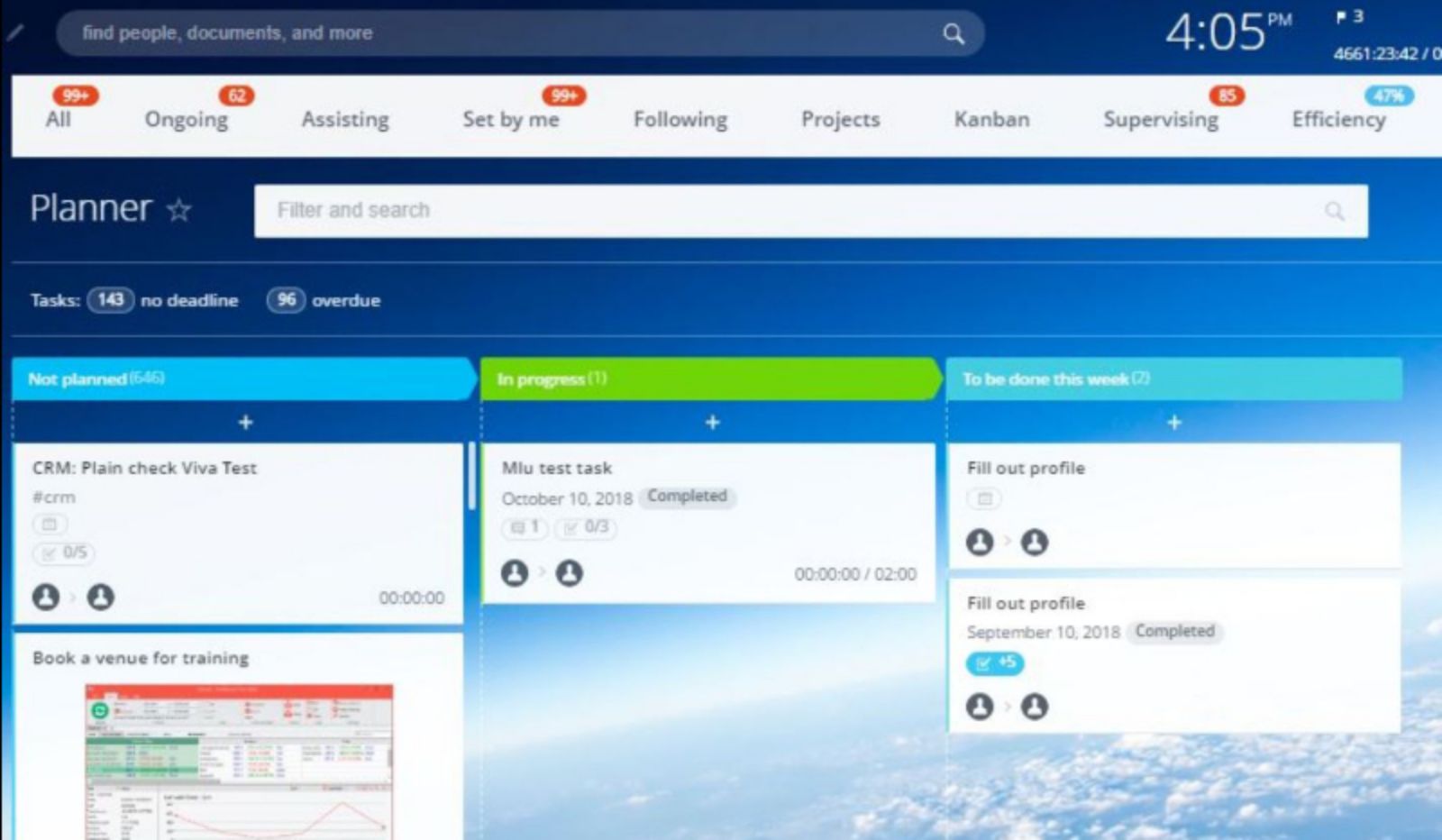Add a task under In progress column
Screen dimensions: 1442x840
[712, 422]
